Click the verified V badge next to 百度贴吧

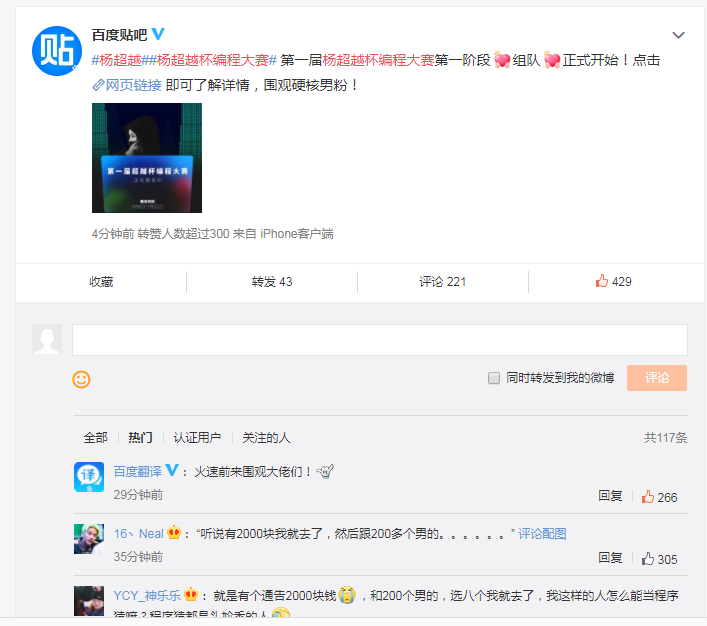click(158, 34)
